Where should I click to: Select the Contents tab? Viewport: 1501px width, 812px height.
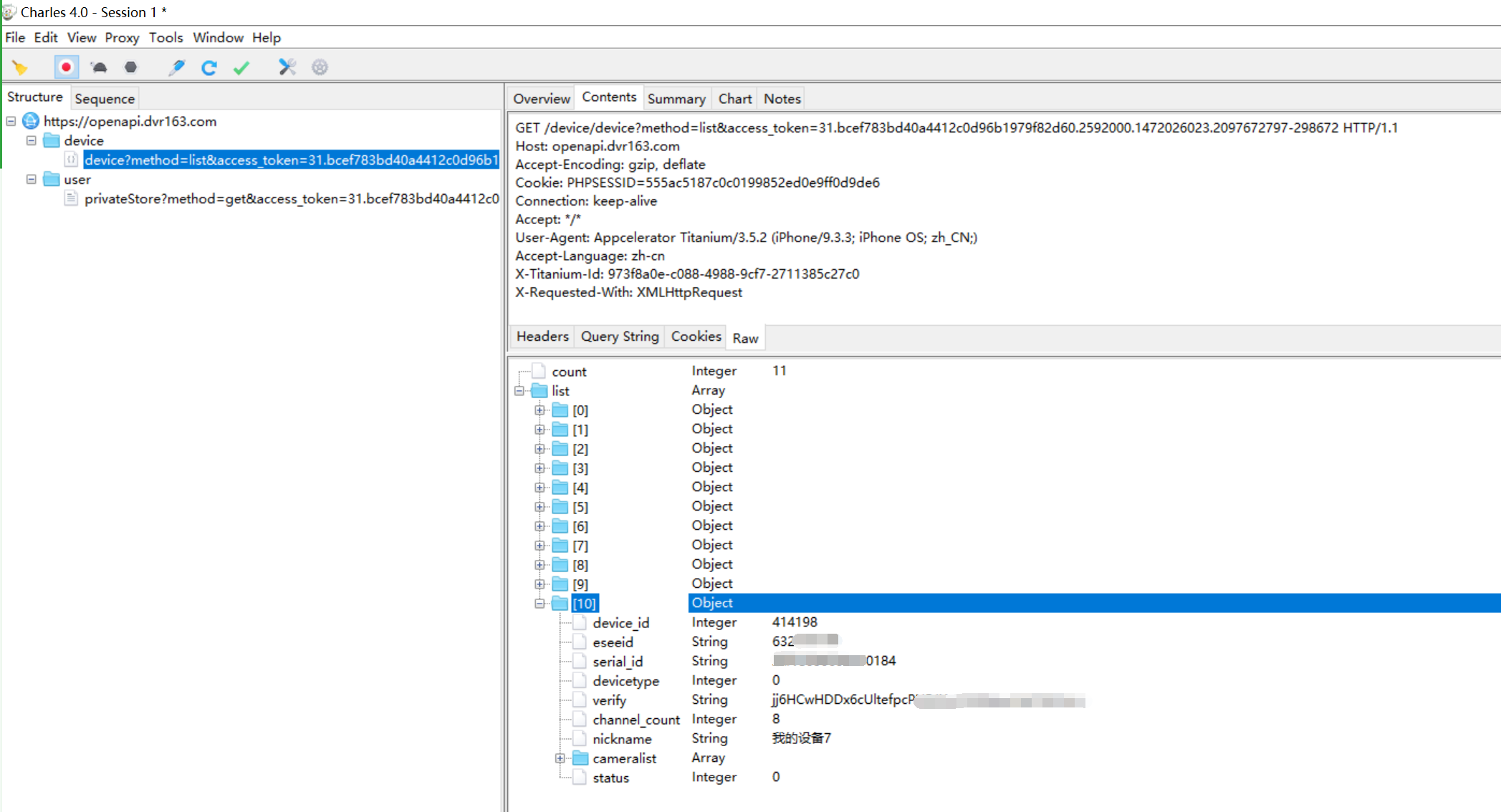click(x=609, y=97)
